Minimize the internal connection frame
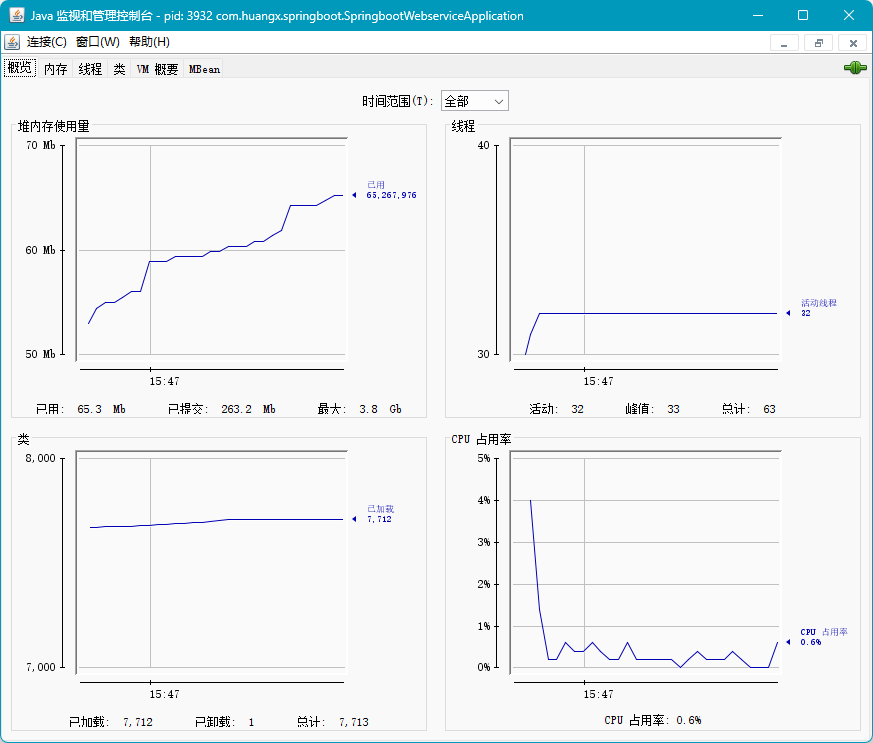The height and width of the screenshot is (743, 873). click(x=784, y=43)
